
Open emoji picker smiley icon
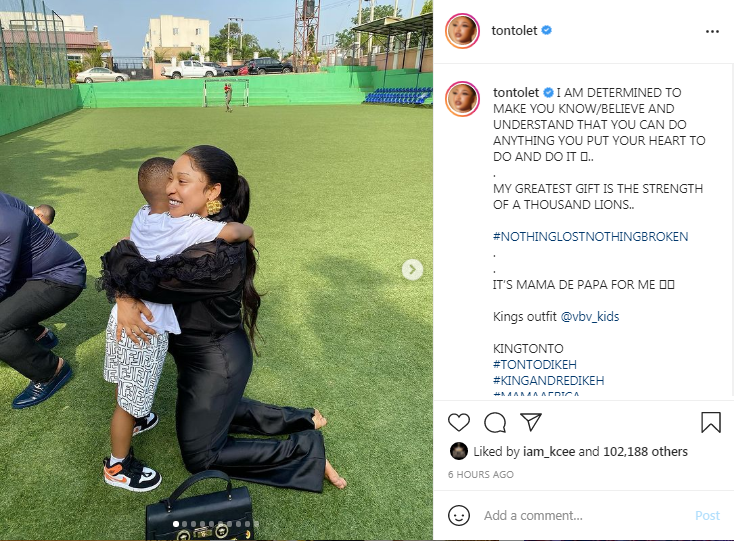459,515
